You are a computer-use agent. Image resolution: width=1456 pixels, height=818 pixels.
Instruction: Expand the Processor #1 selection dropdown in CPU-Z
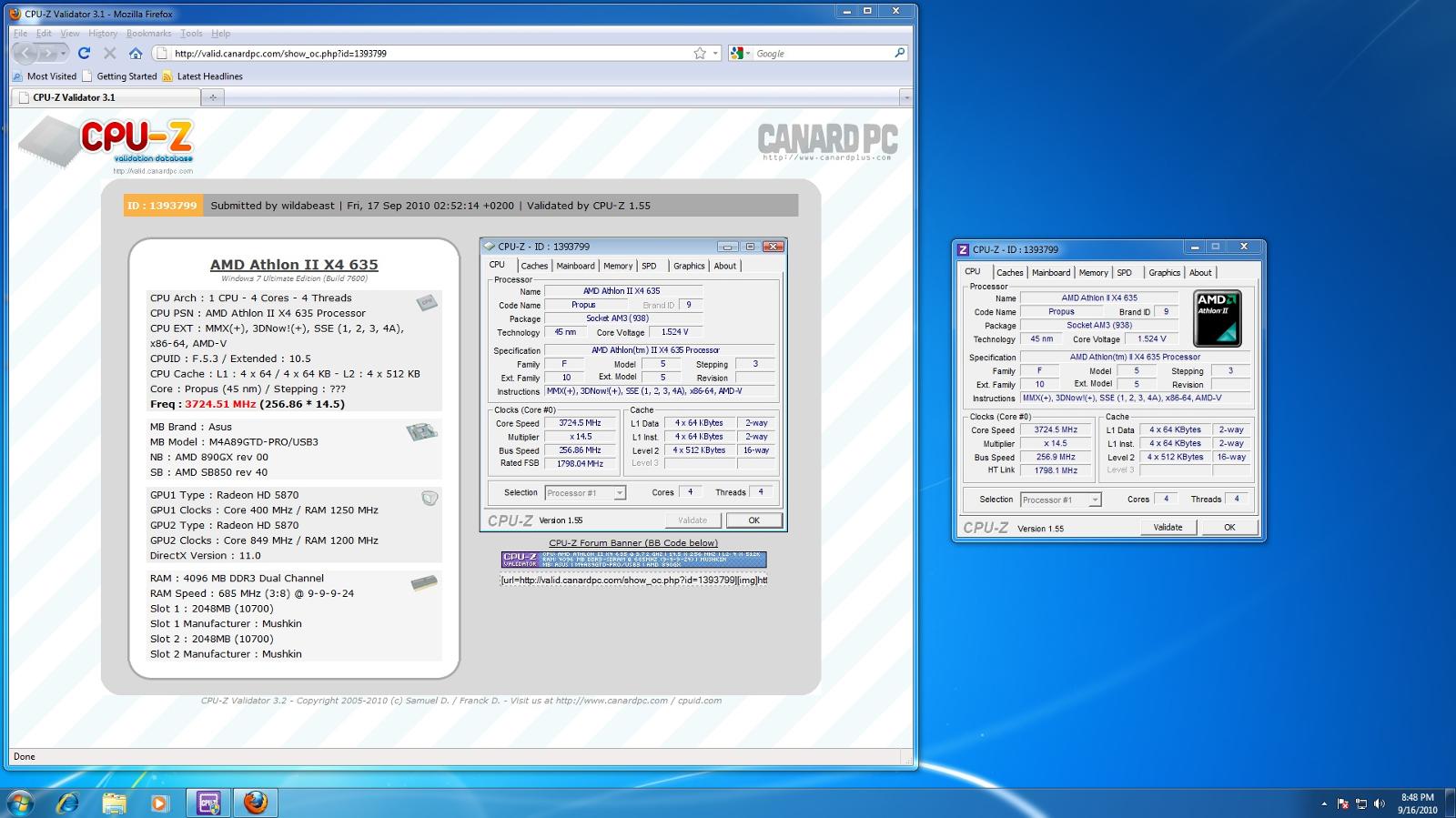(1095, 500)
